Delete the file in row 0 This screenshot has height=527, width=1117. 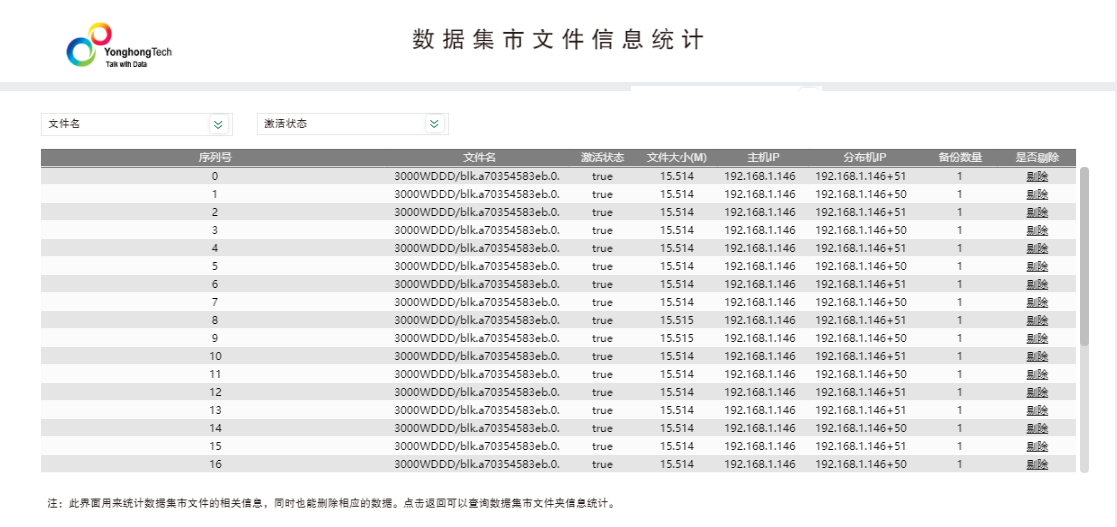coord(1037,176)
